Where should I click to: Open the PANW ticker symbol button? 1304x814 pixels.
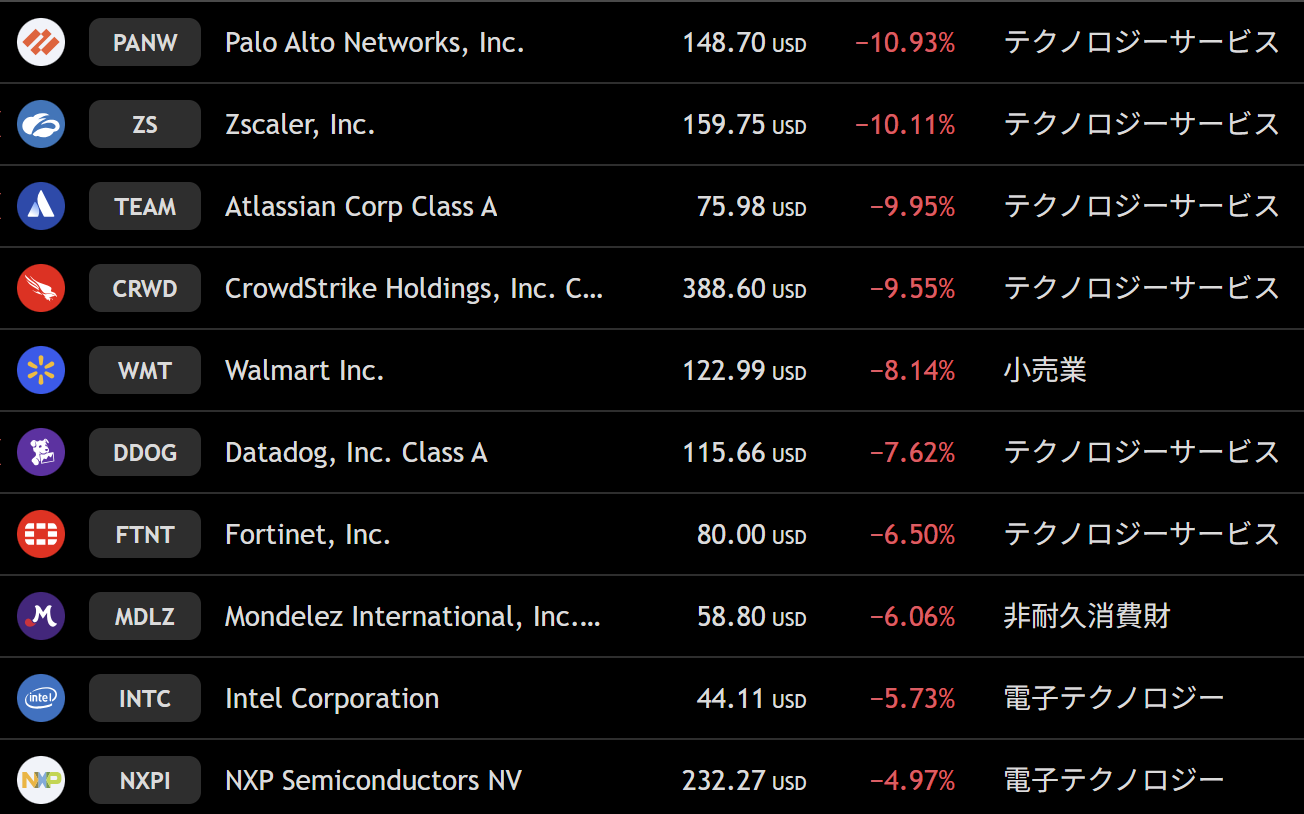tap(145, 43)
